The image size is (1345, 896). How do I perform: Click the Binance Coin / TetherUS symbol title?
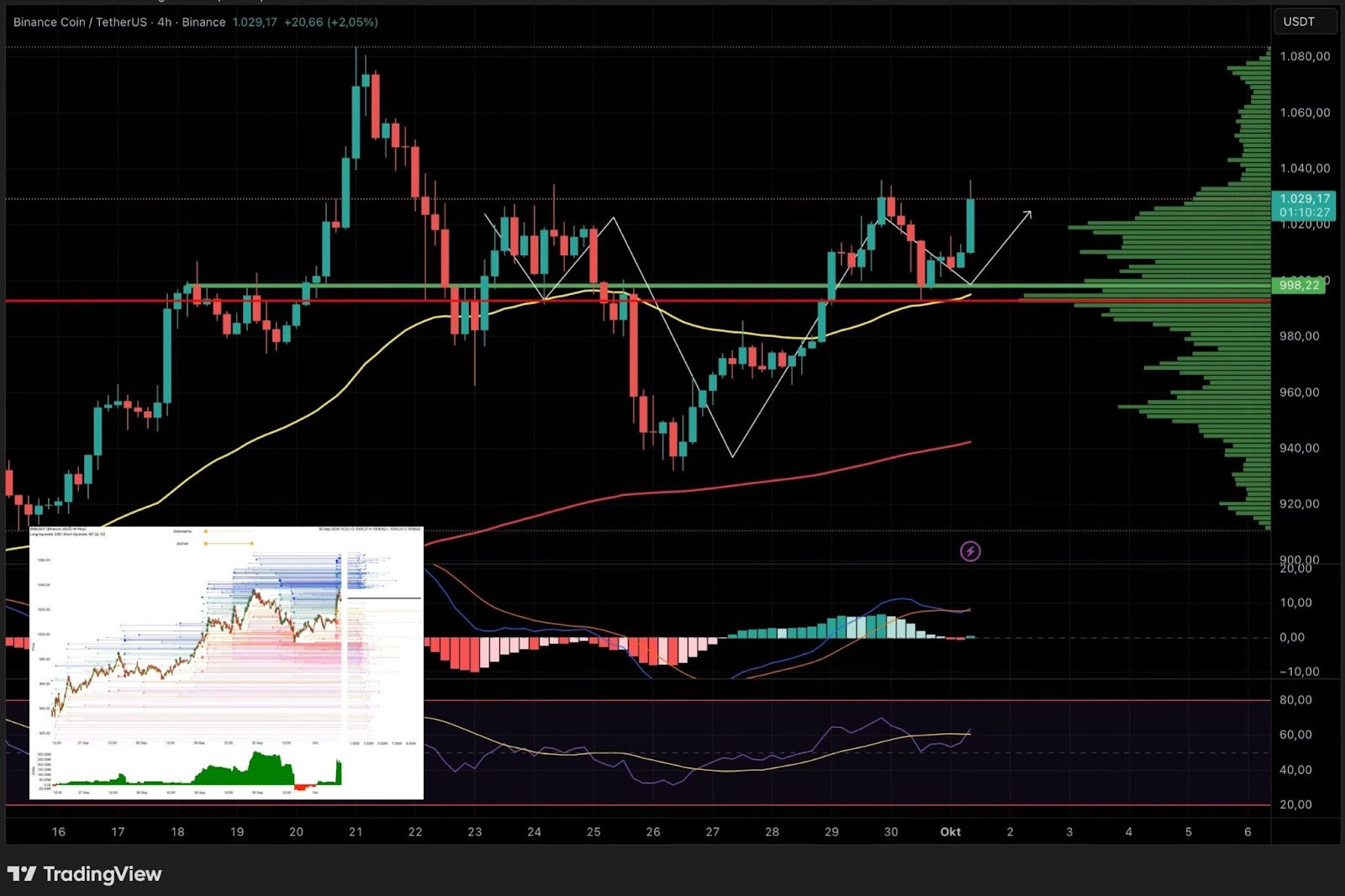(80, 22)
